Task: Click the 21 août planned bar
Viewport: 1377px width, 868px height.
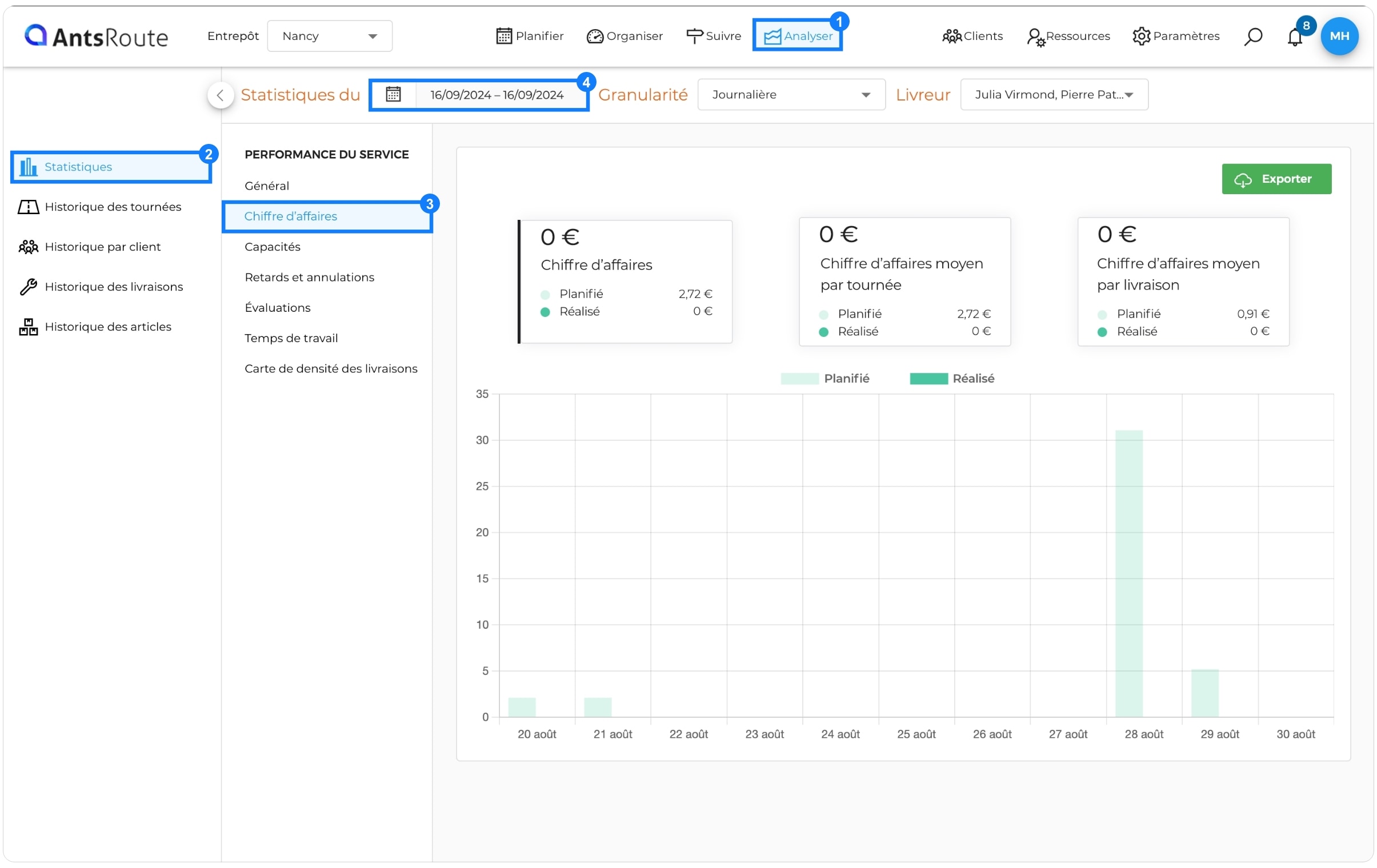Action: coord(598,708)
